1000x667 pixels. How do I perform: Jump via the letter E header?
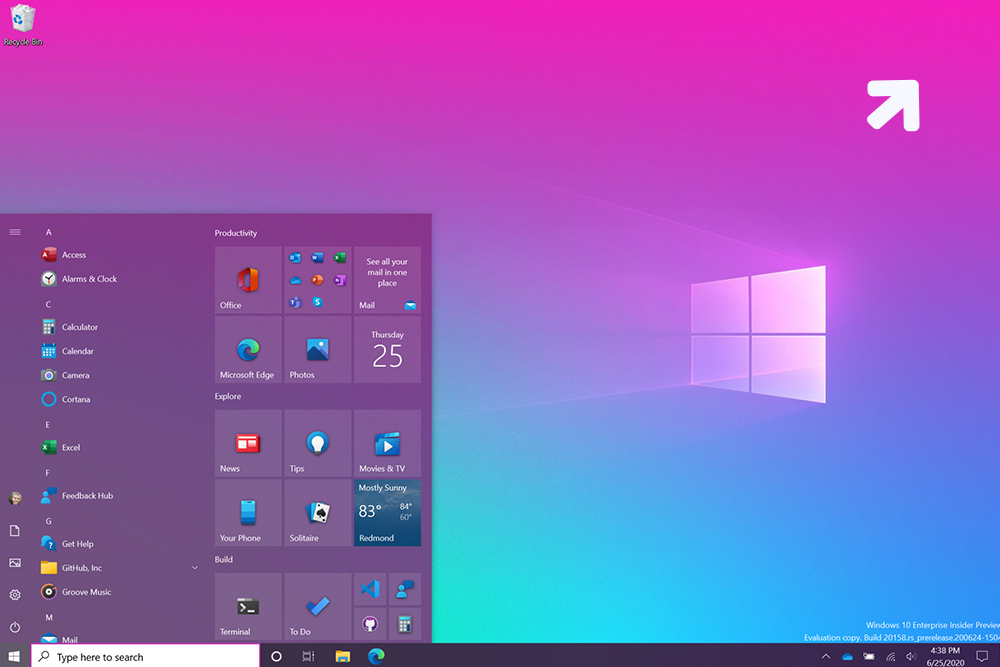point(48,425)
